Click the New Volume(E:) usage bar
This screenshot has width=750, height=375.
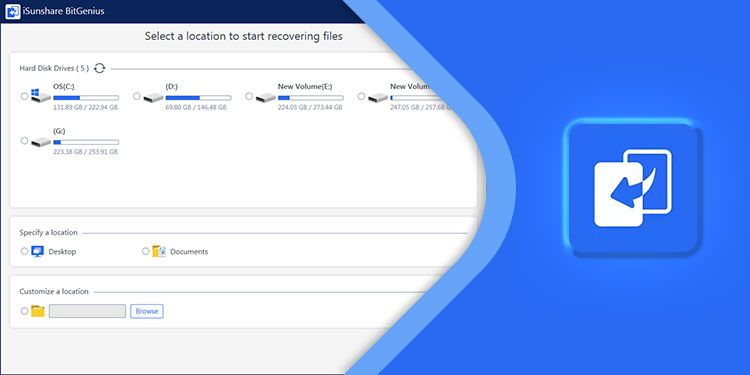click(311, 98)
